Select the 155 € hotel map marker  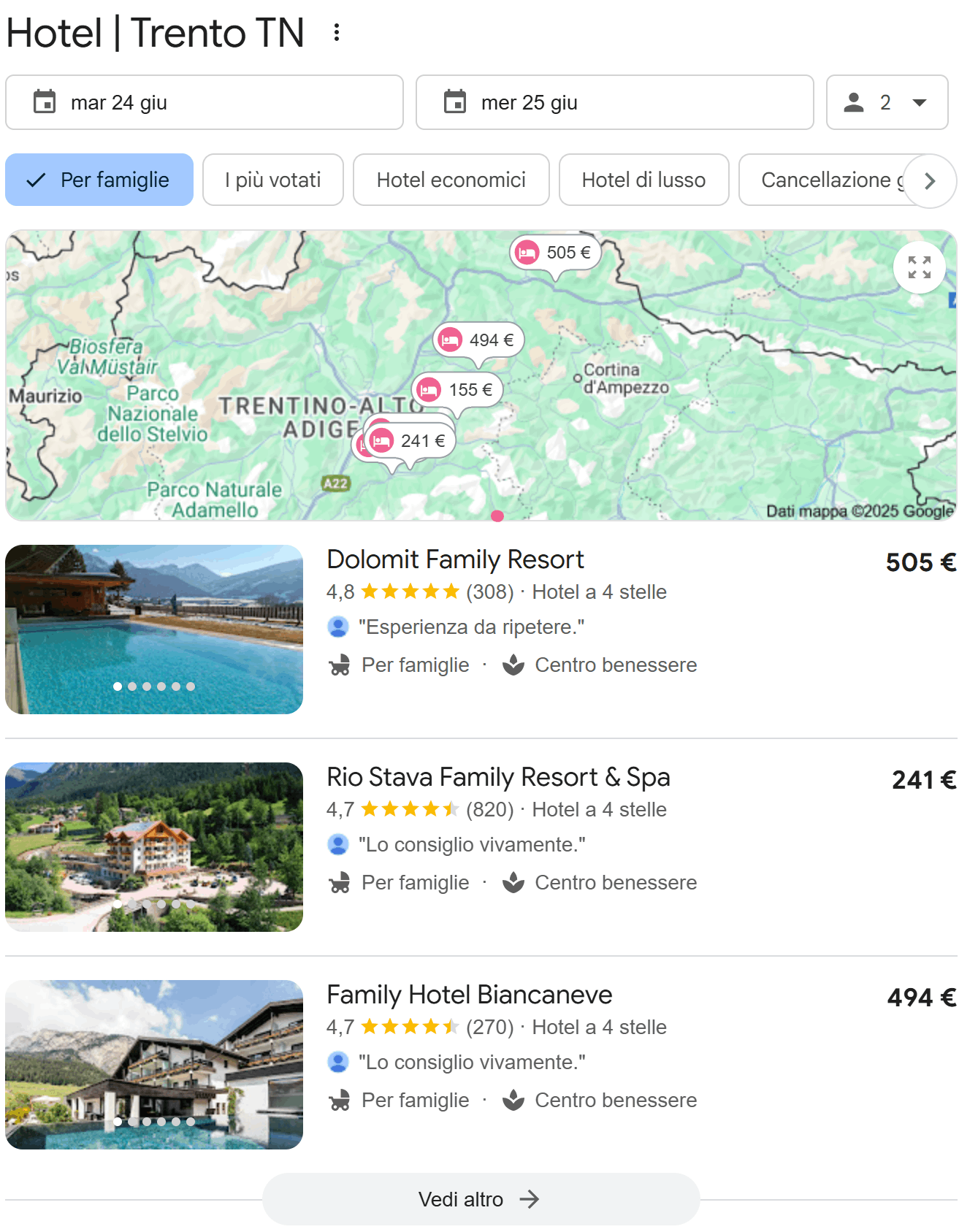(x=458, y=390)
